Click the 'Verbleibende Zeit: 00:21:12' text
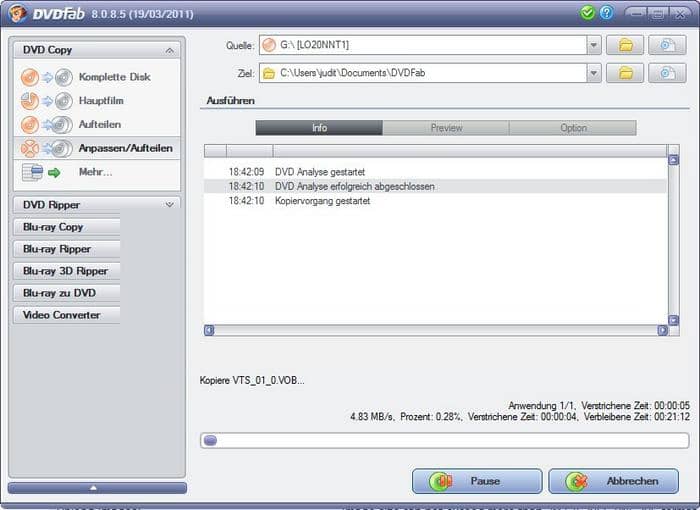The height and width of the screenshot is (510, 700). pyautogui.click(x=637, y=417)
